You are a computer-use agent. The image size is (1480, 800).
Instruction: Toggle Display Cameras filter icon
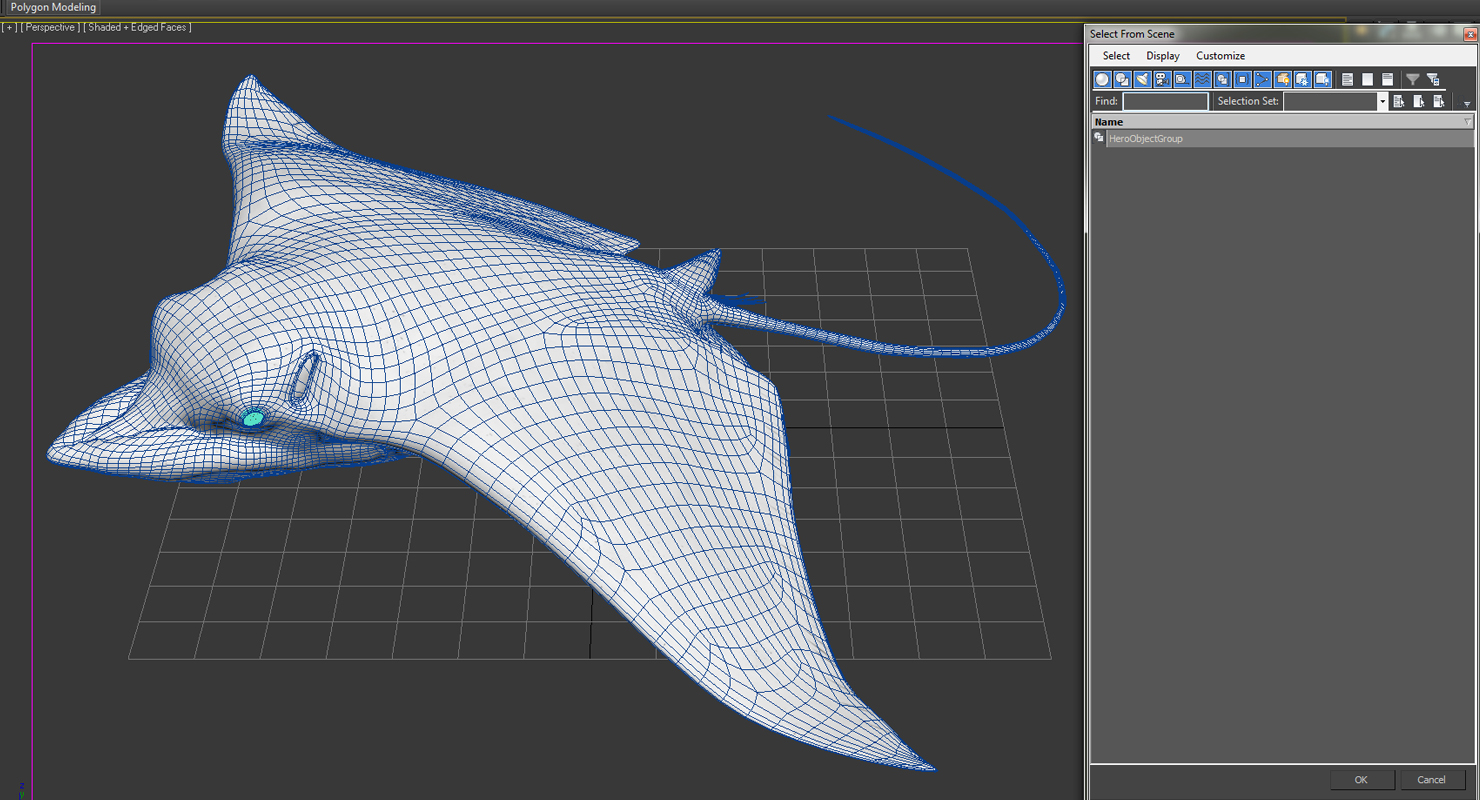coord(1162,79)
